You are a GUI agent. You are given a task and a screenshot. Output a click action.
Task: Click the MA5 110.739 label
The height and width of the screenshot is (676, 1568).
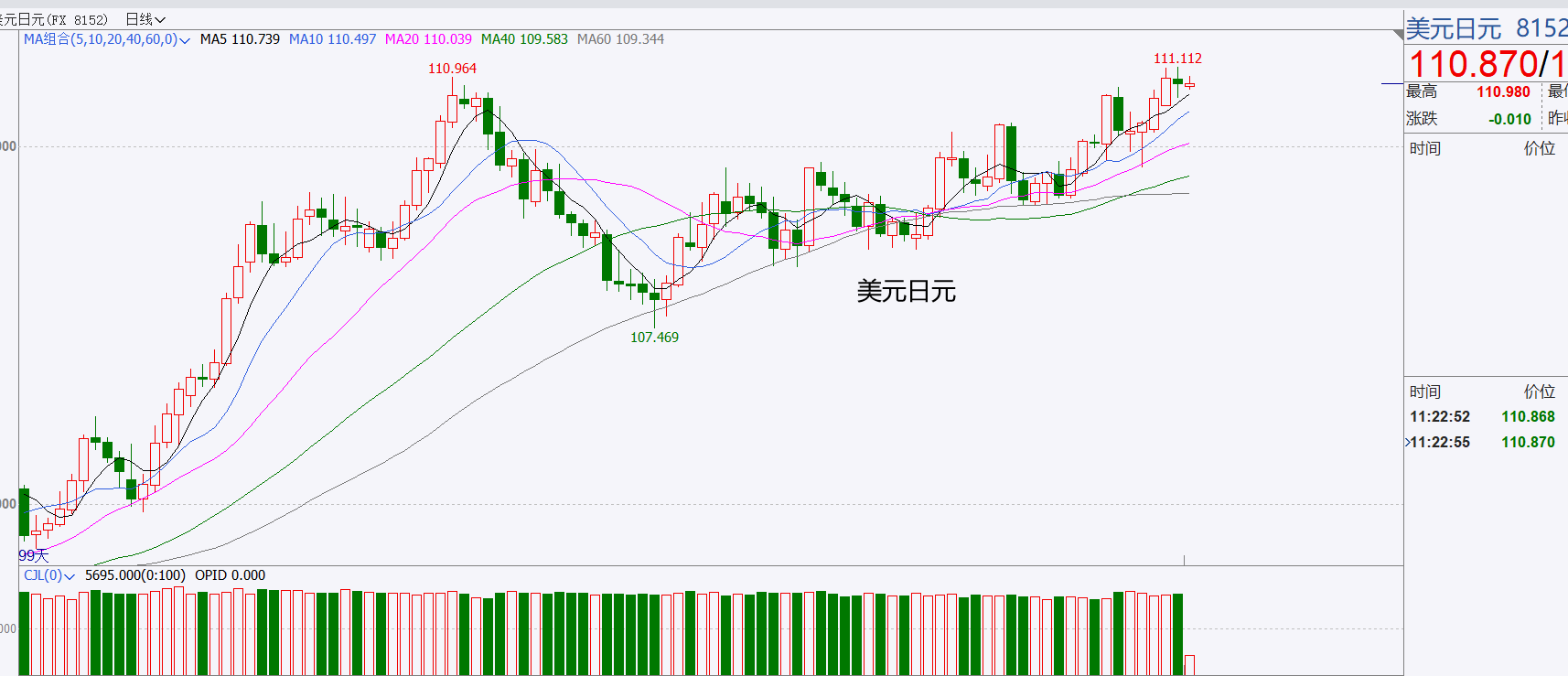point(240,39)
